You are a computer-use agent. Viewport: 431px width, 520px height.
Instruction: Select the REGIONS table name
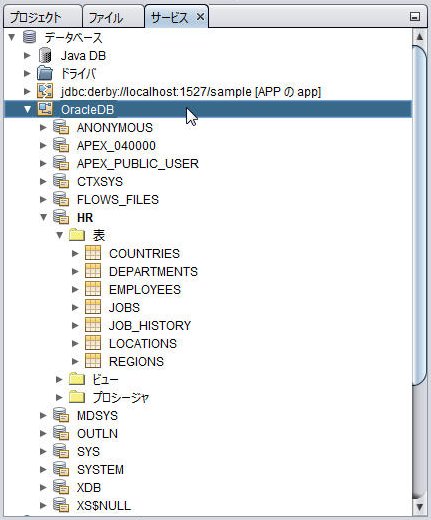[x=136, y=362]
